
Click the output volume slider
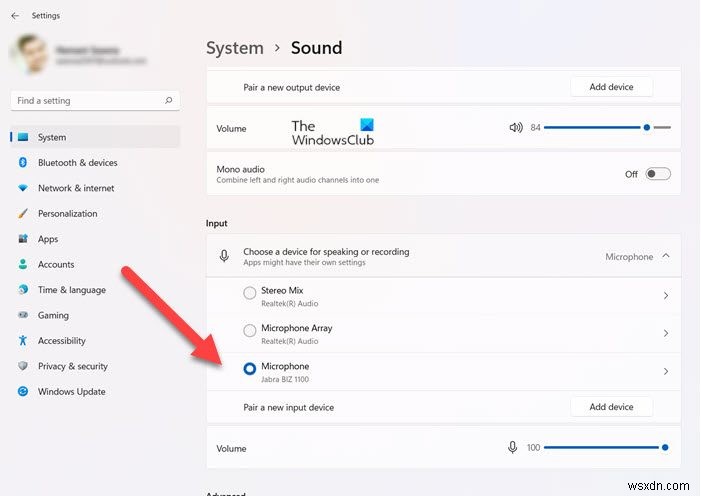pyautogui.click(x=607, y=127)
